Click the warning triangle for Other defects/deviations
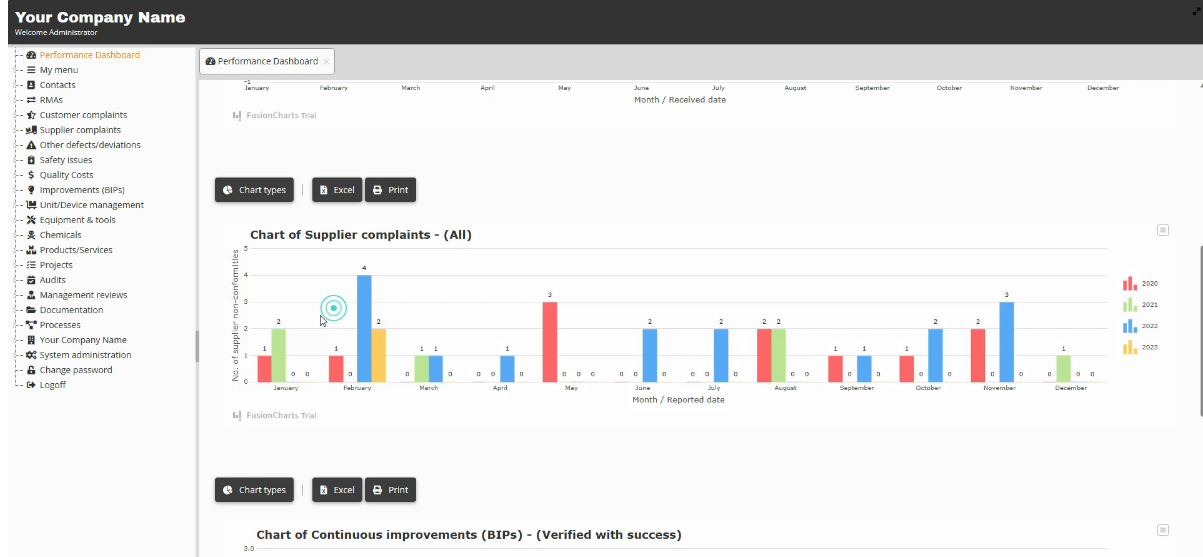This screenshot has width=1203, height=557. 31,145
